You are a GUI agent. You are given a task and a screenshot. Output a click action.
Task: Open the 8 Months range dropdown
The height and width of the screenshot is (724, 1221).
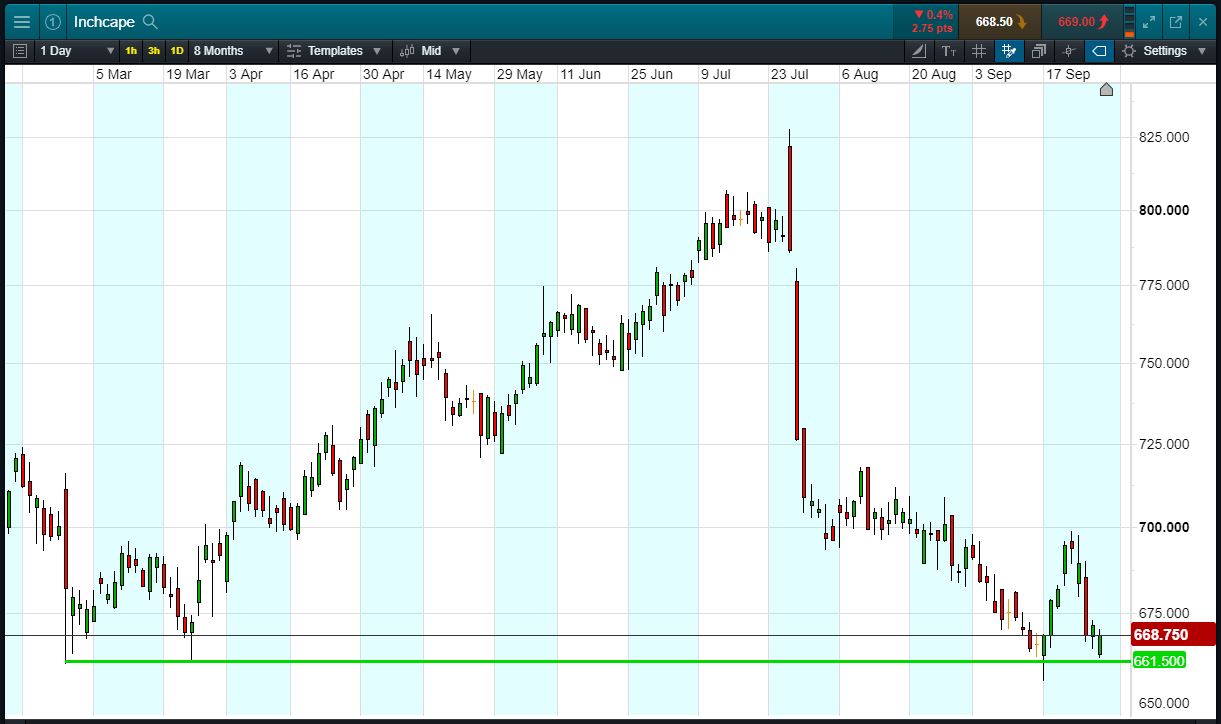[233, 51]
